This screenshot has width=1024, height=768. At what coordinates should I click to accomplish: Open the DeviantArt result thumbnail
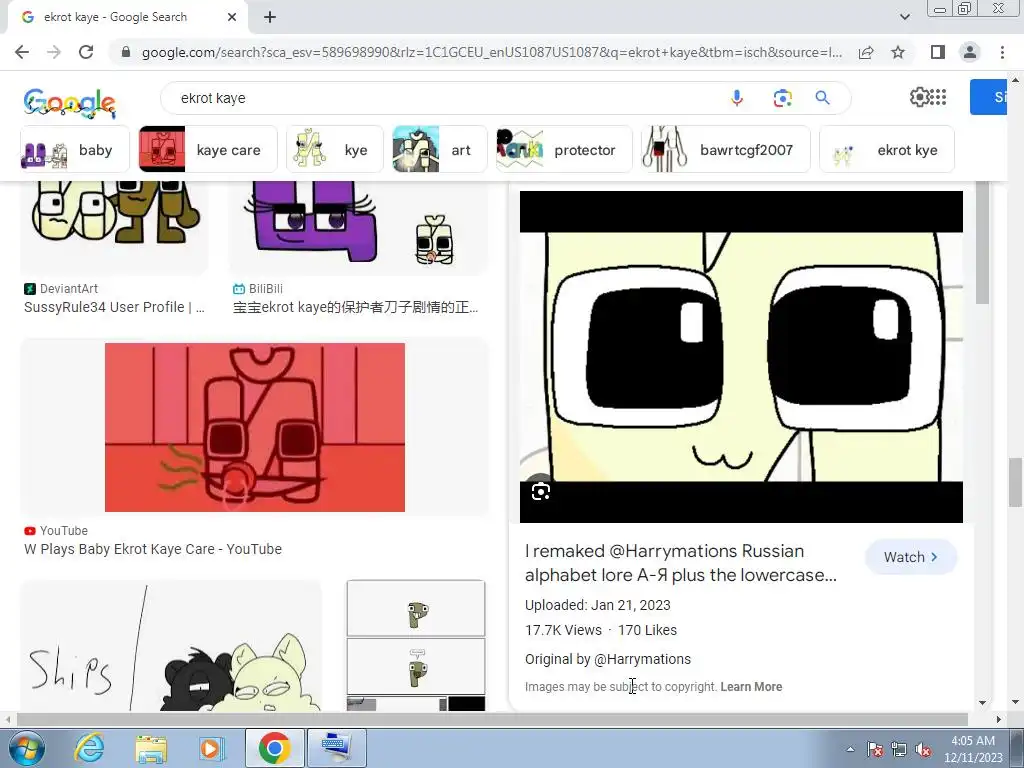[114, 225]
